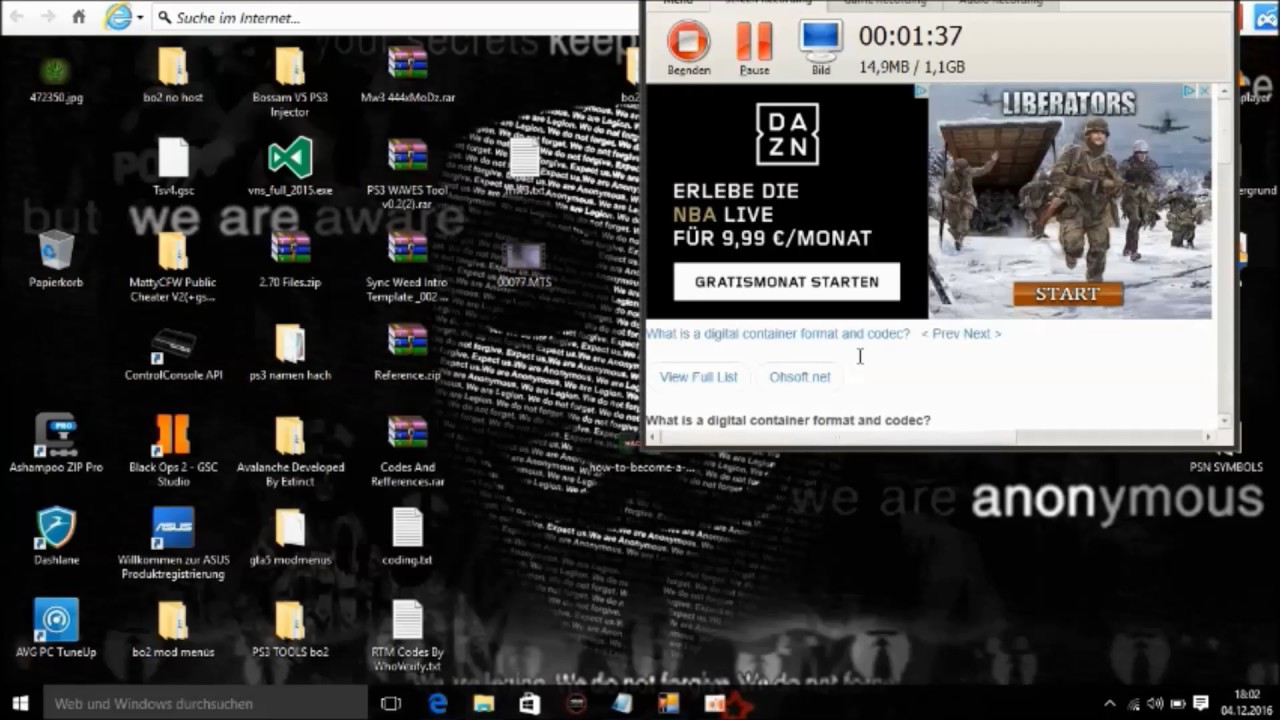Screen dimensions: 1280x720
Task: Show hidden system tray icons
Action: pyautogui.click(x=1109, y=703)
